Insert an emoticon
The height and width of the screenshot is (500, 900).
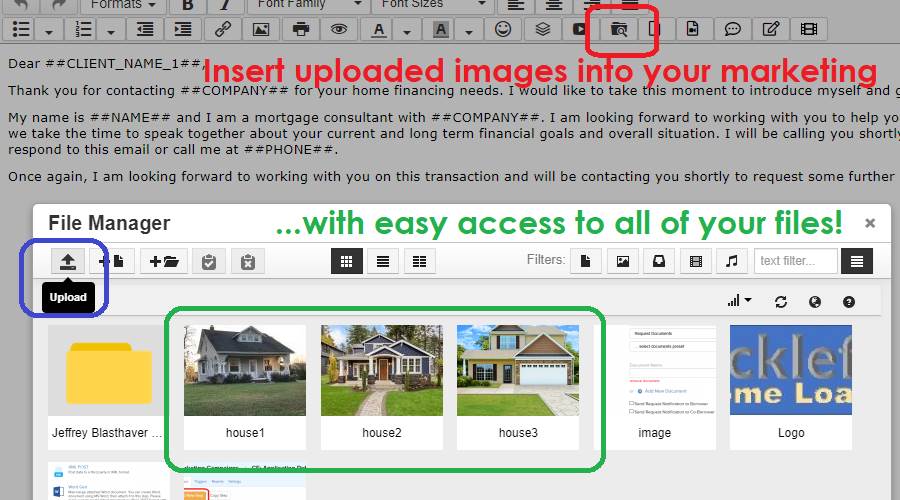pyautogui.click(x=503, y=29)
